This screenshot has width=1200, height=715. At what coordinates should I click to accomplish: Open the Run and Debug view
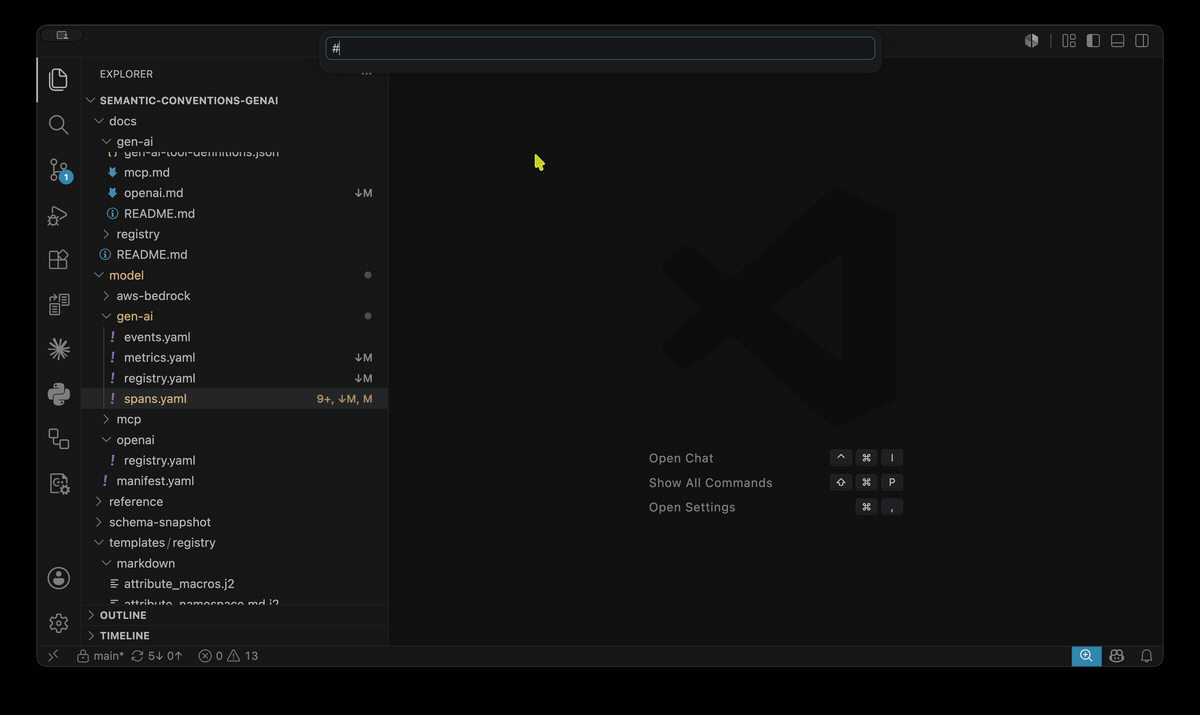click(58, 215)
